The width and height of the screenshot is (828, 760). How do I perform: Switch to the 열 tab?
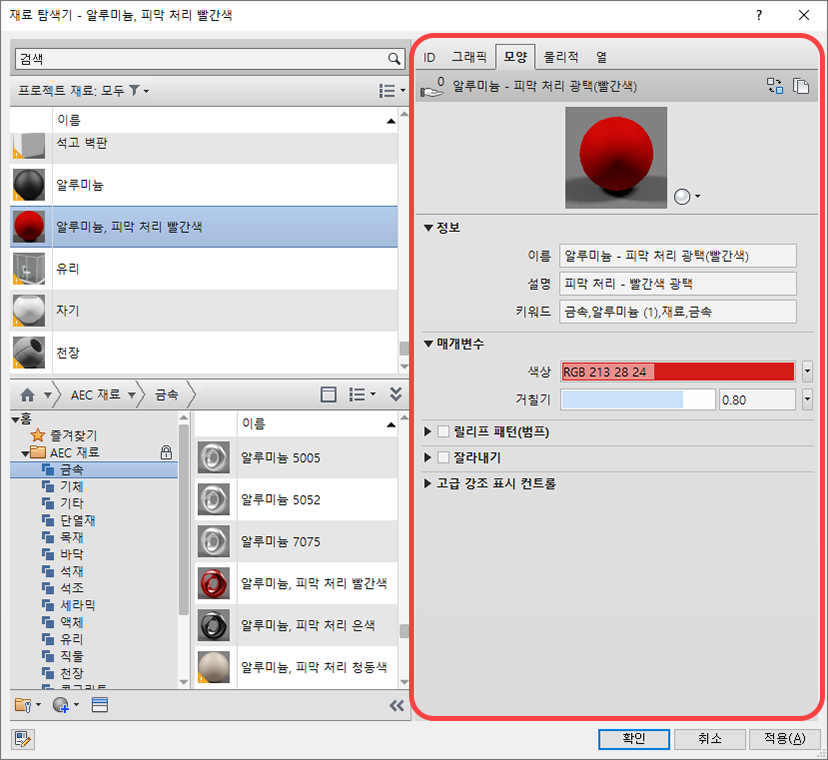[601, 57]
